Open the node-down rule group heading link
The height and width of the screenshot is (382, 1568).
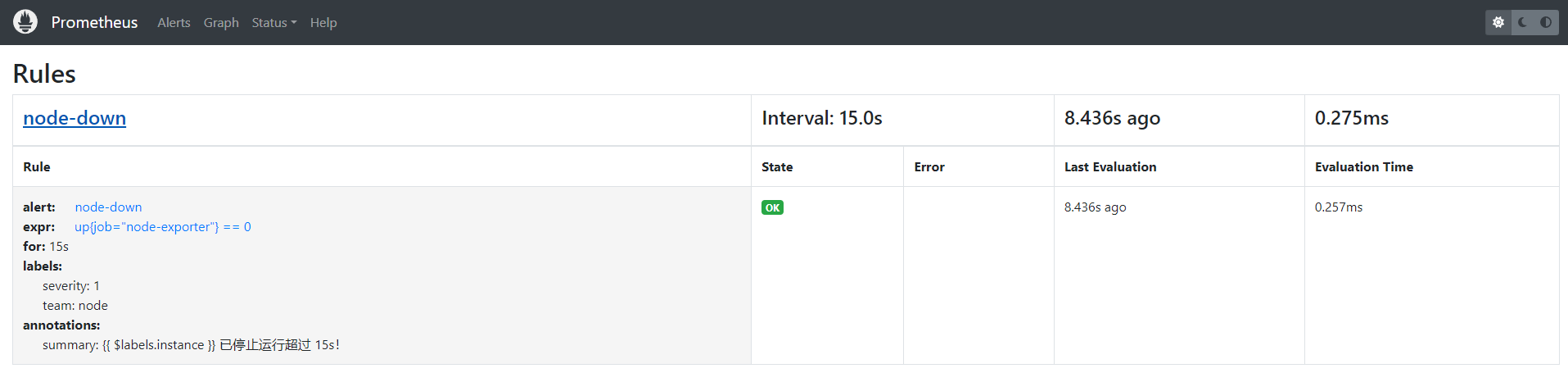pyautogui.click(x=75, y=118)
